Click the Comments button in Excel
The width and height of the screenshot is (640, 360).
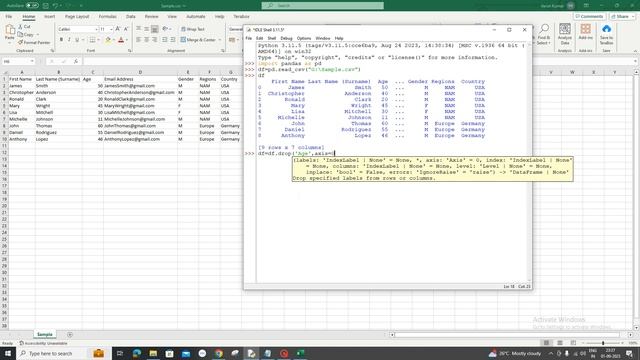(x=589, y=16)
